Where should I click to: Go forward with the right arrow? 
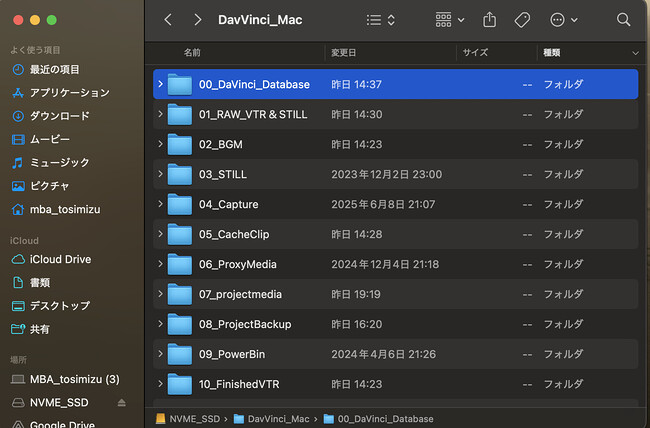[x=198, y=19]
